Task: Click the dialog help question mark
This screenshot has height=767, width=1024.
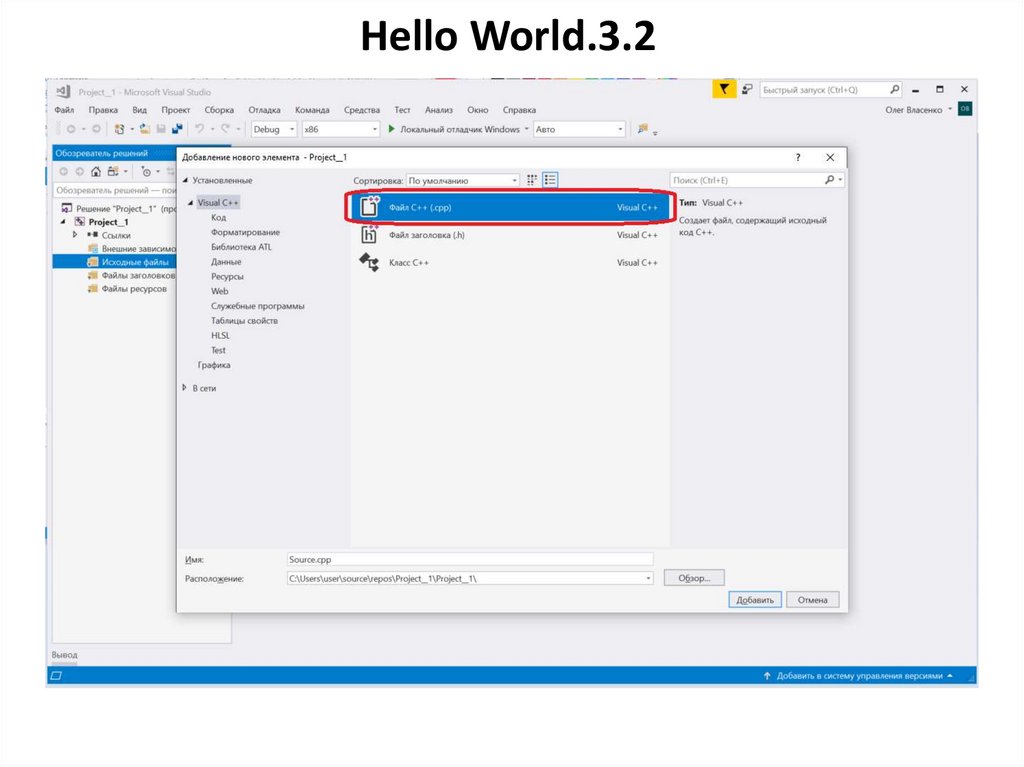Action: (798, 157)
